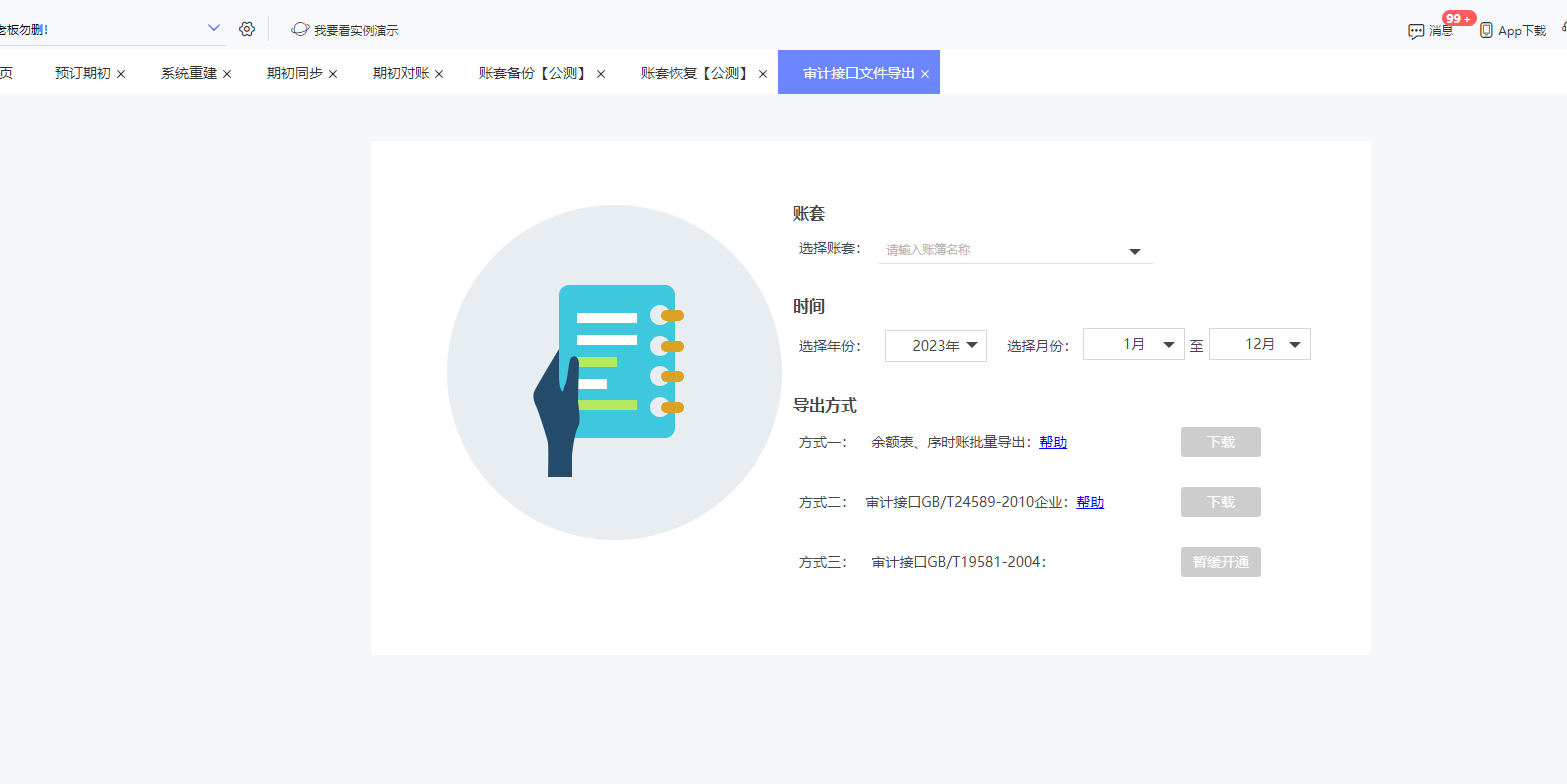Switch to the 期初同步 tab
The image size is (1567, 784).
pyautogui.click(x=293, y=72)
